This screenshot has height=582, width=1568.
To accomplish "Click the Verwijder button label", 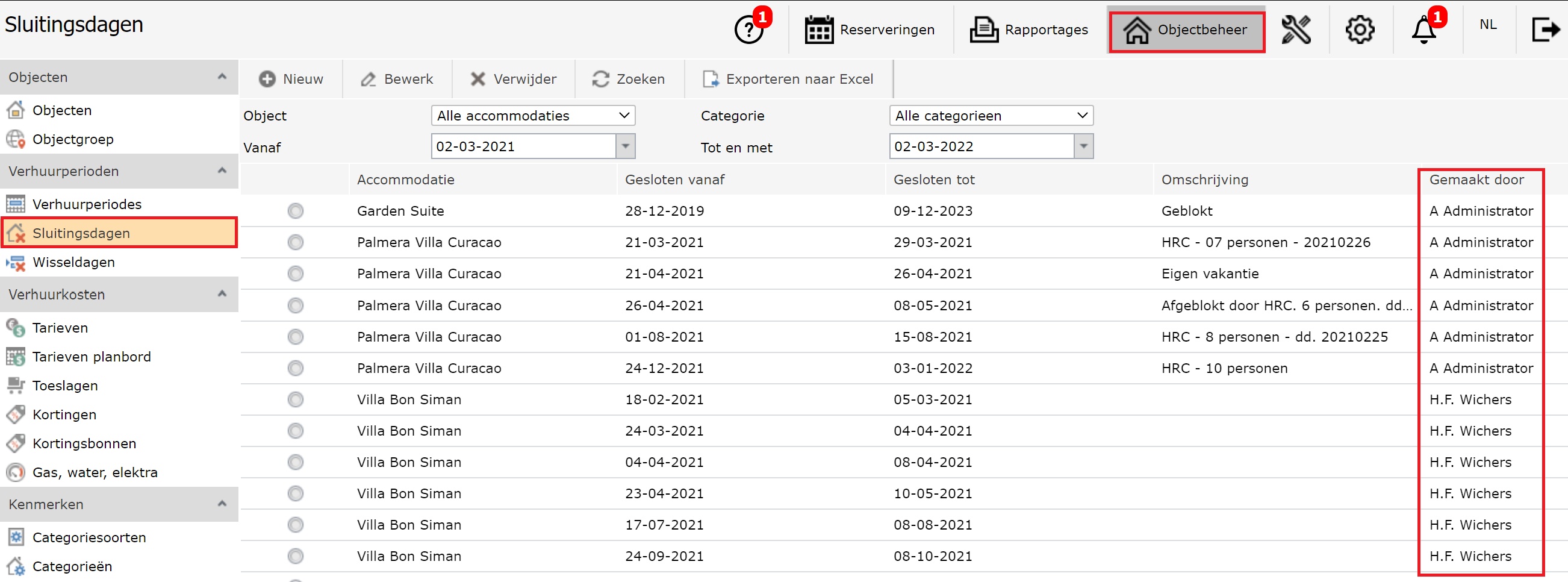I will tap(524, 79).
